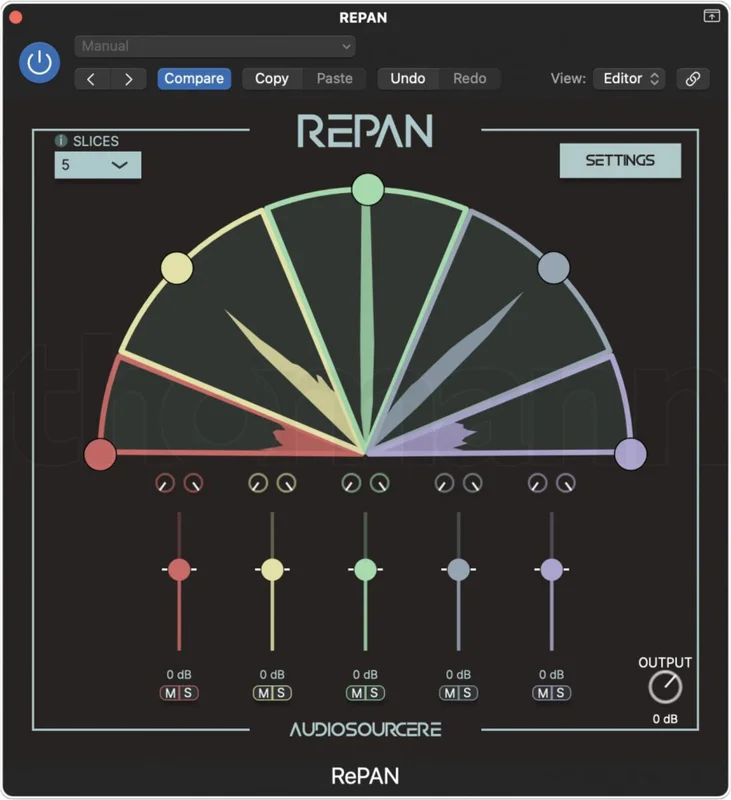The image size is (731, 800).
Task: Open the View Editor selector
Action: tap(629, 79)
